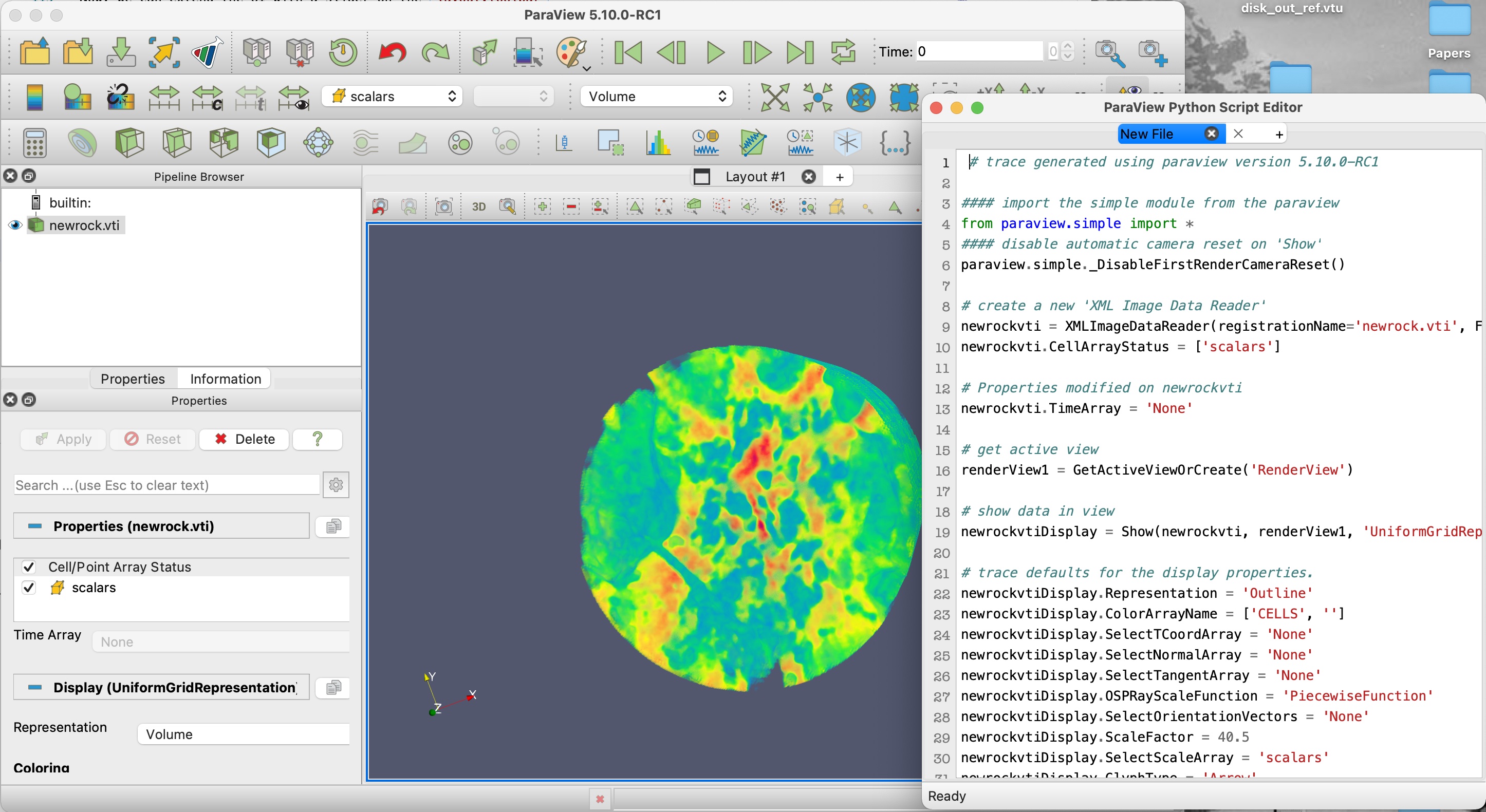Click the Edit Color Map icon
1486x812 pixels.
click(77, 97)
